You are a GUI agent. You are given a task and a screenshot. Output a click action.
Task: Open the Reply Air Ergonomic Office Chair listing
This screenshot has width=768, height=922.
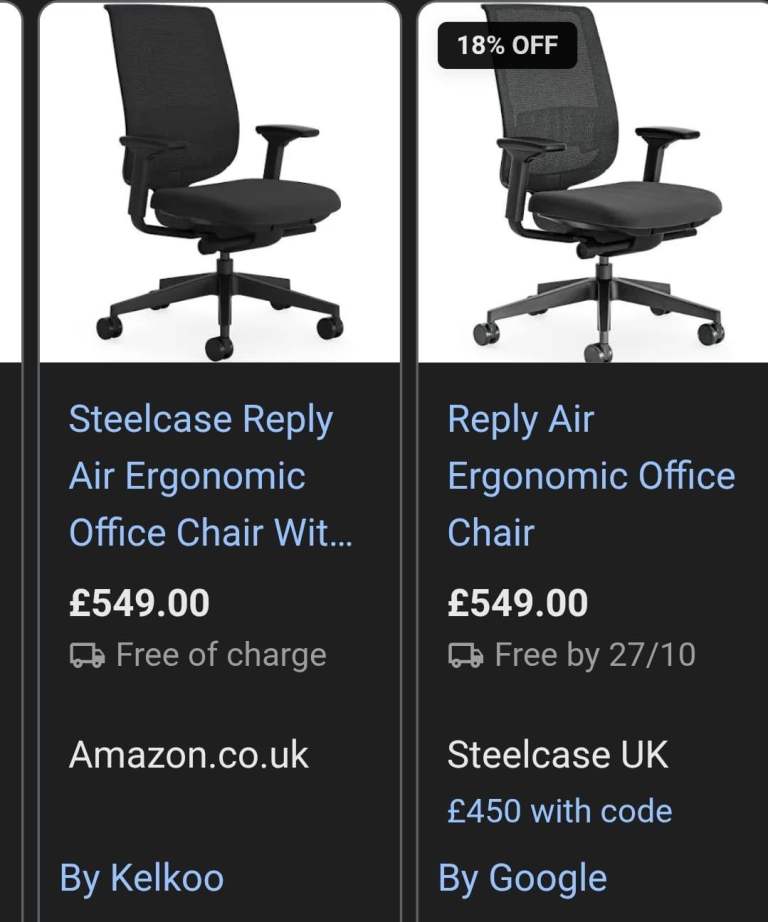[590, 476]
